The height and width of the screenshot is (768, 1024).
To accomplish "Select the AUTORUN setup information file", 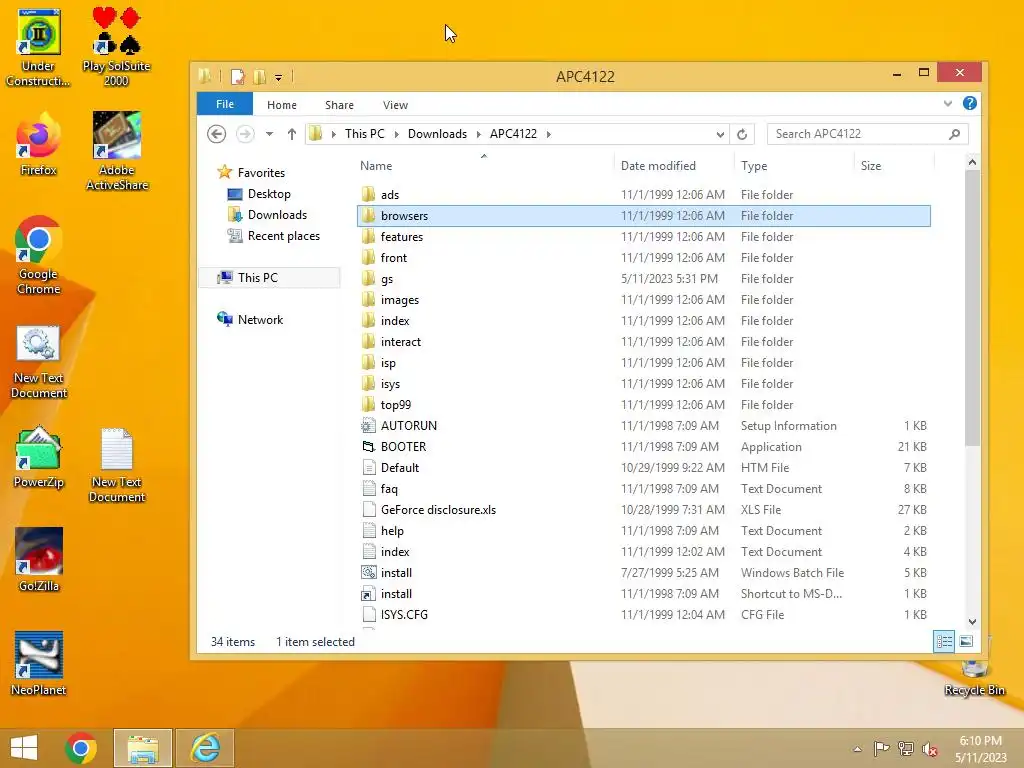I will point(644,426).
